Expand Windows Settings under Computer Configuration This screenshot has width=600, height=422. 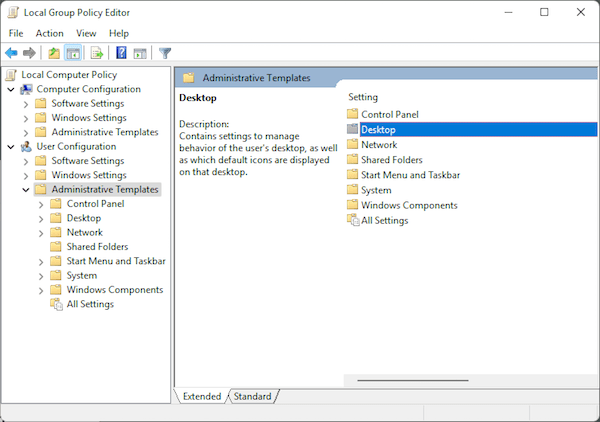tap(26, 118)
